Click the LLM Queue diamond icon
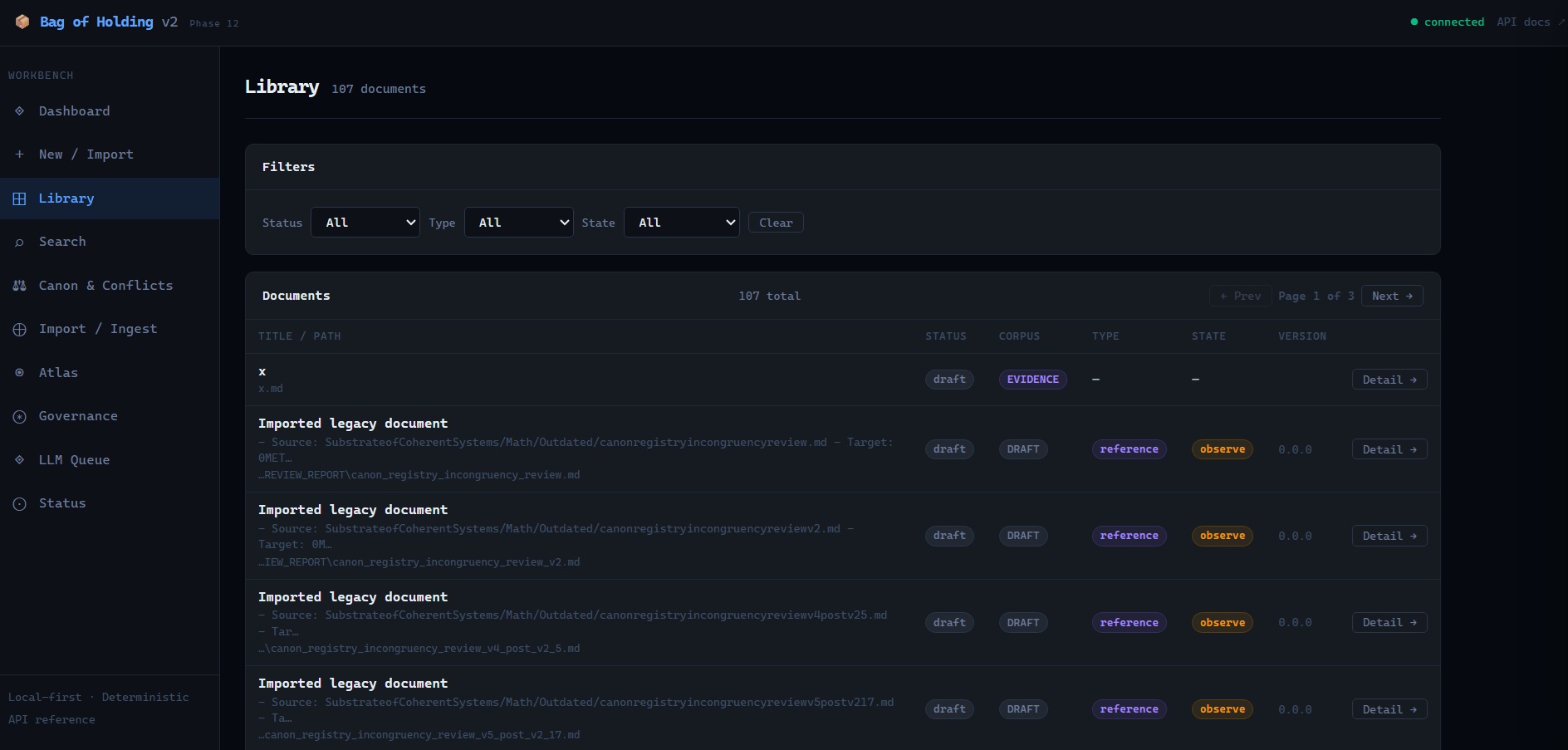Screen dimensions: 1568x750 coord(20,460)
